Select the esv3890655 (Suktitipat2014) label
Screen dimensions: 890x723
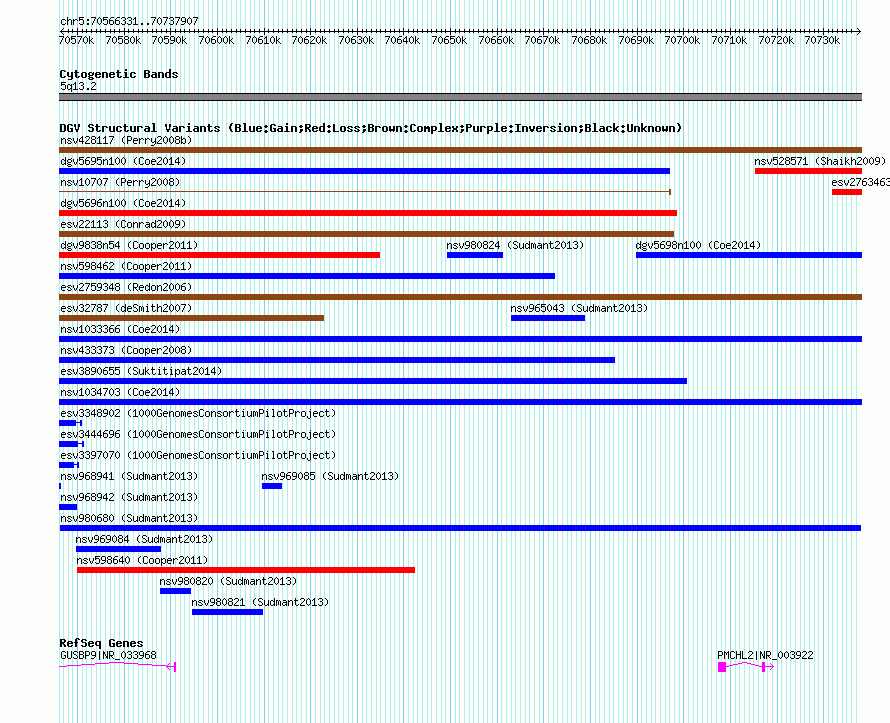click(x=141, y=371)
